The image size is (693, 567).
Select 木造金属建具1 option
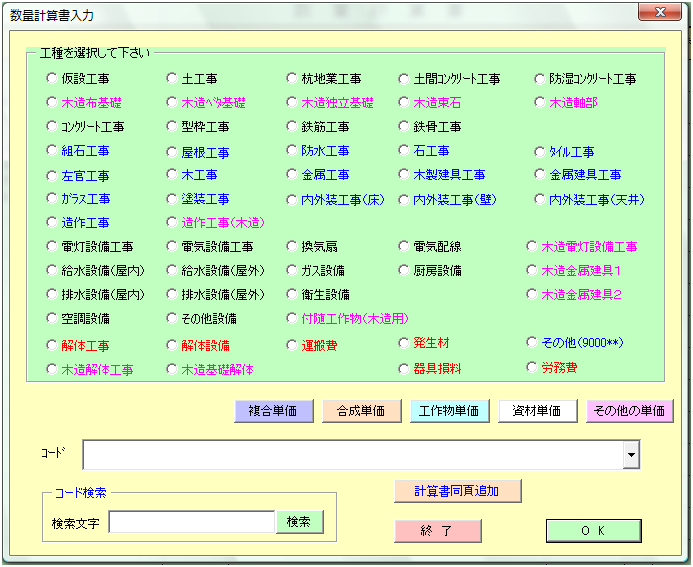point(532,270)
